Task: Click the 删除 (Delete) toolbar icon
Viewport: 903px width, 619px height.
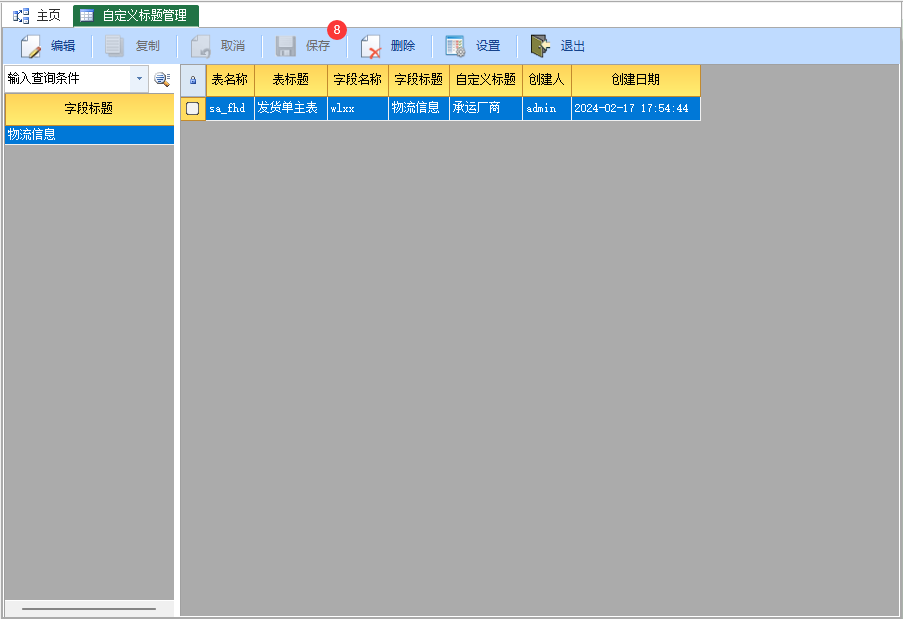Action: [371, 46]
